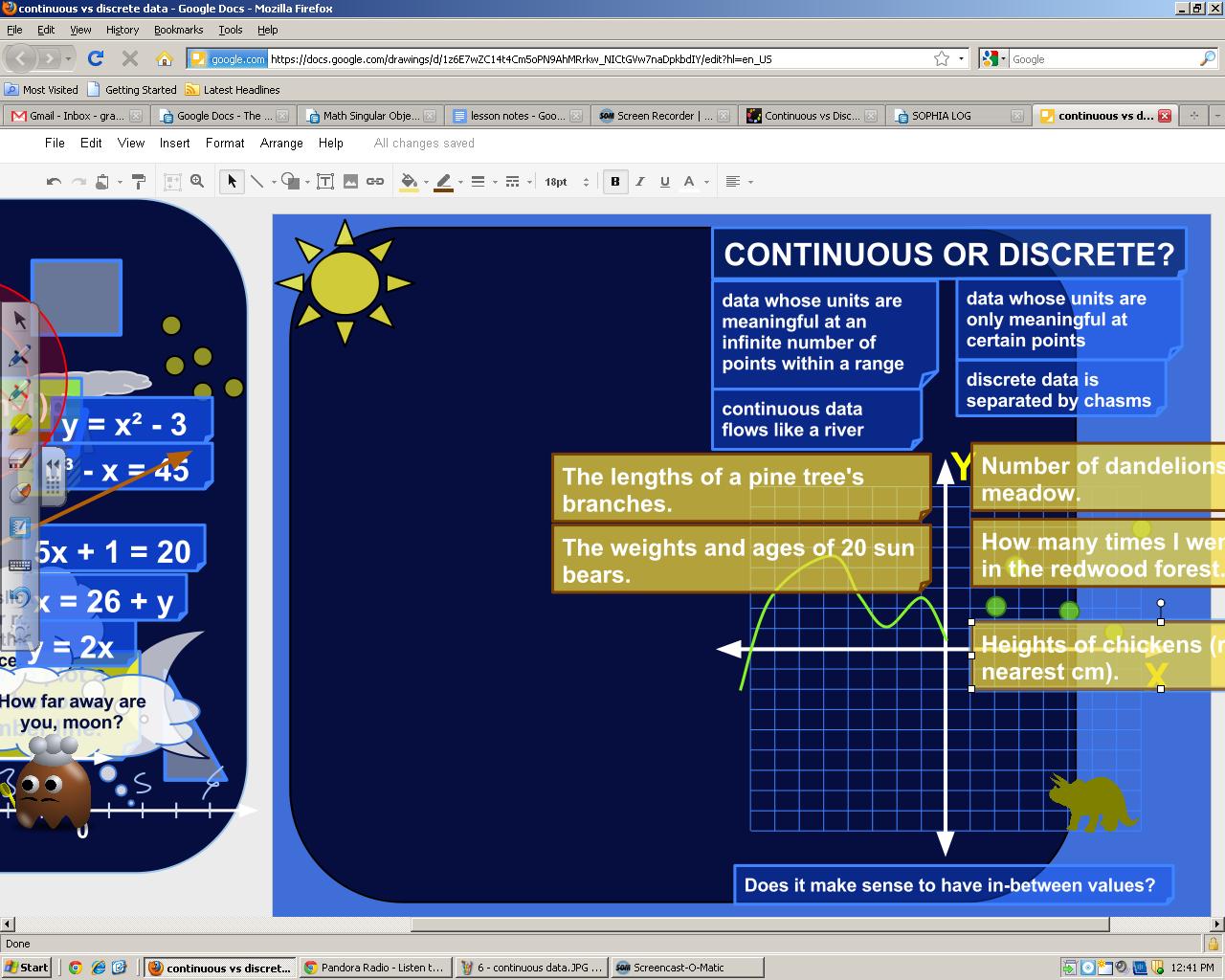The height and width of the screenshot is (980, 1225).
Task: Select the yellow highlighter in floating toolbar
Action: pyautogui.click(x=20, y=424)
